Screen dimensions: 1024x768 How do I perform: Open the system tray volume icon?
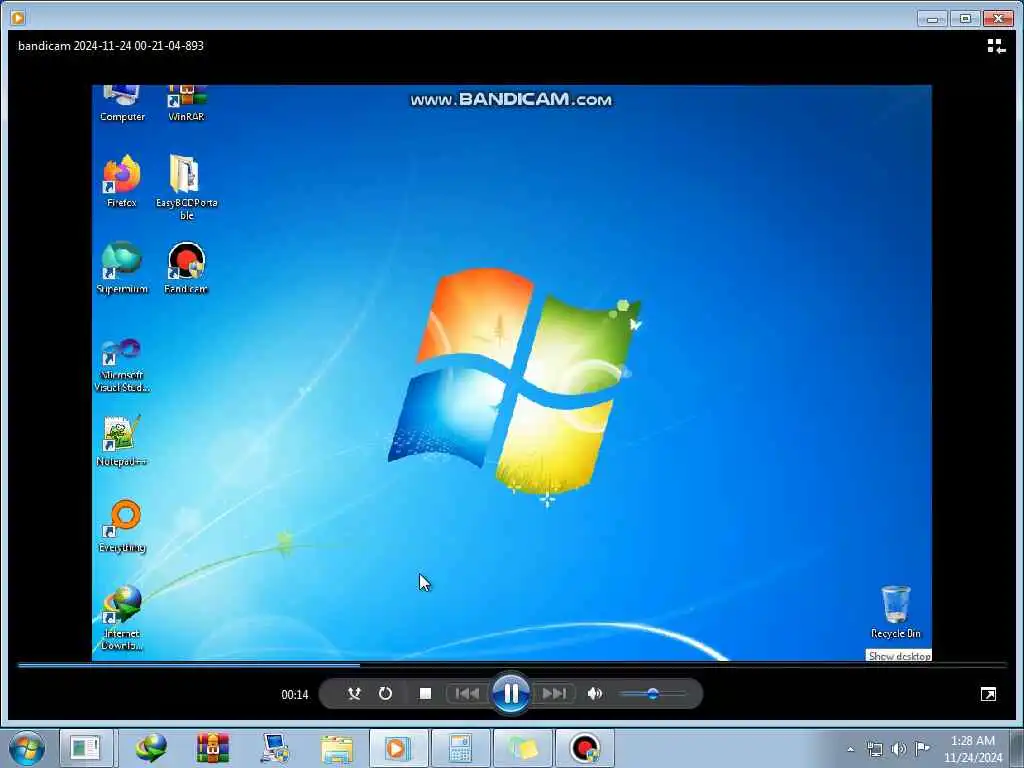pyautogui.click(x=899, y=749)
